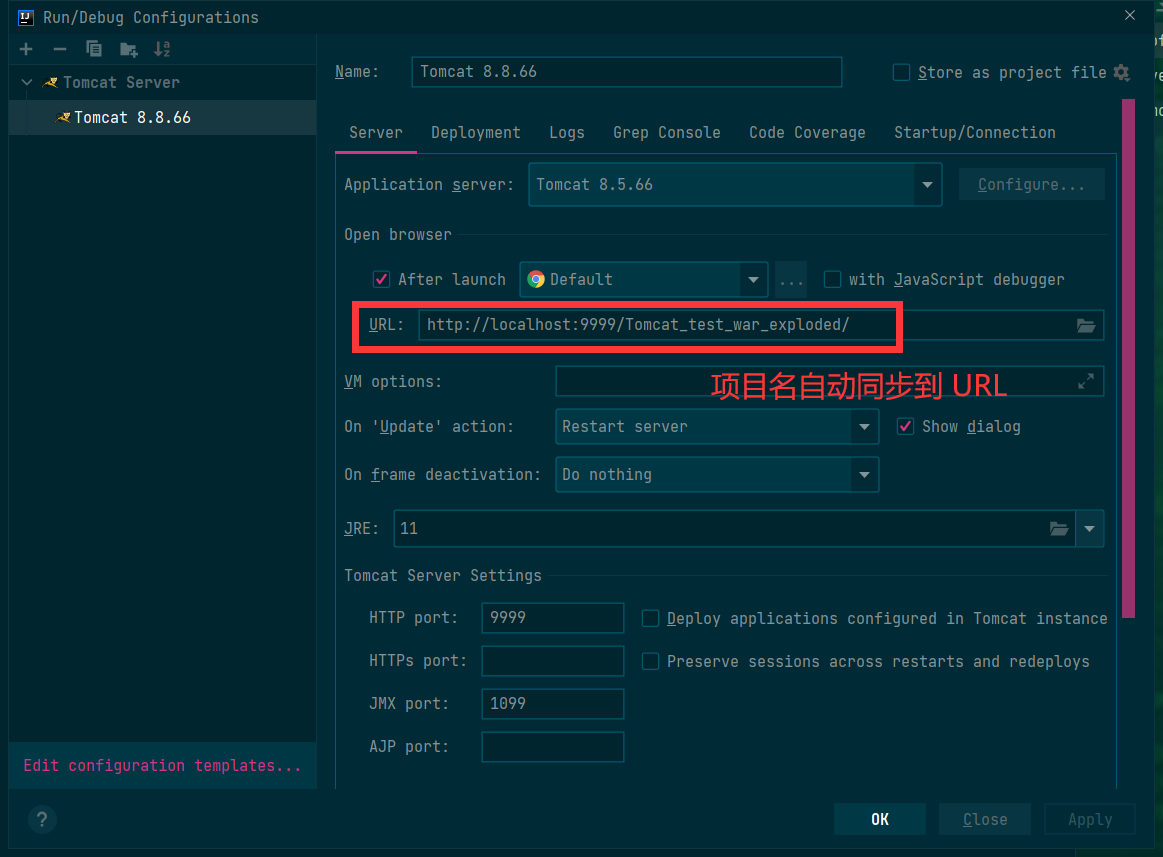Switch to the Startup/Connection tab
1163x857 pixels.
975,133
